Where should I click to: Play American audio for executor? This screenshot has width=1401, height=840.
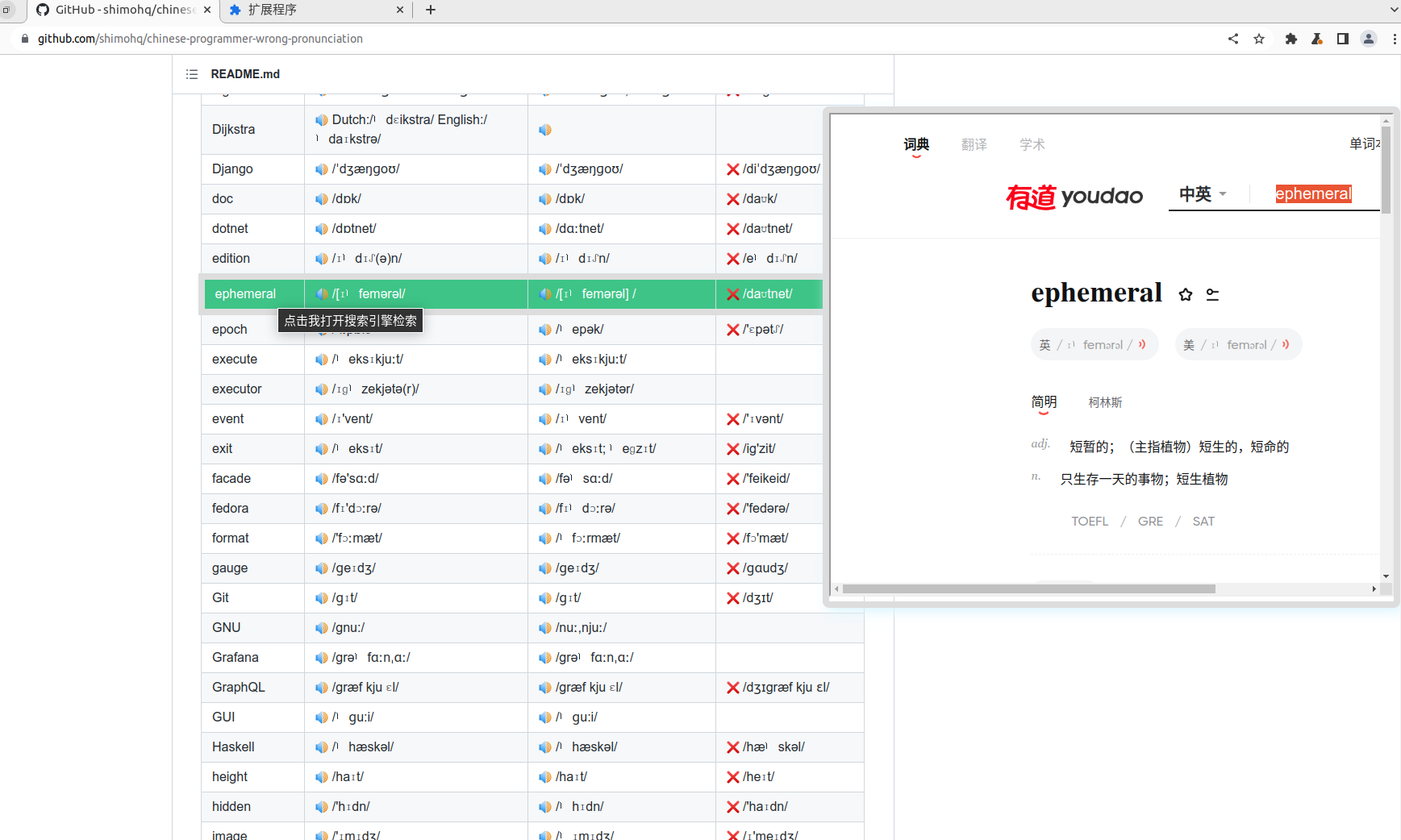click(x=544, y=389)
